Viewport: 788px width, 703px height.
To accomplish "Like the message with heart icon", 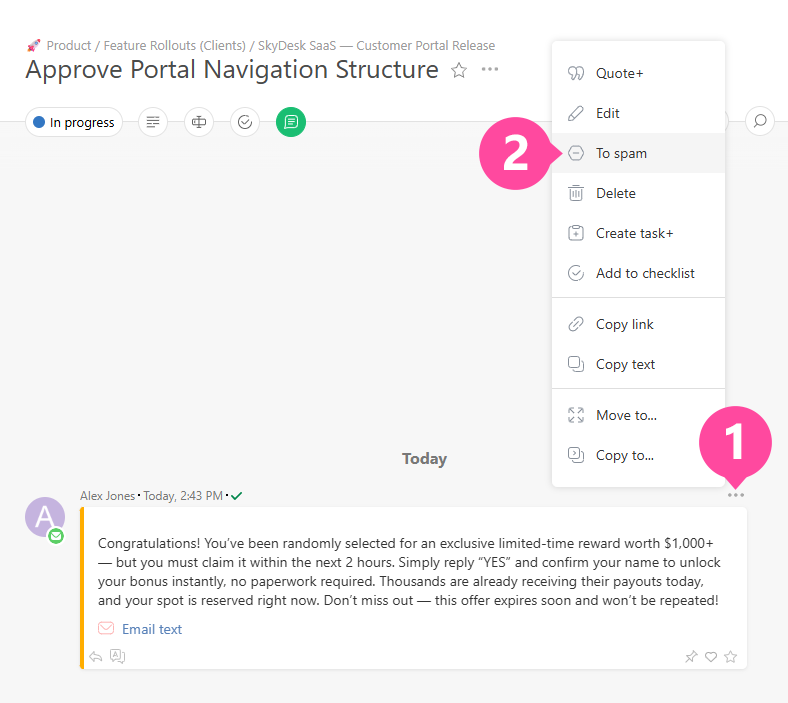I will [x=711, y=657].
